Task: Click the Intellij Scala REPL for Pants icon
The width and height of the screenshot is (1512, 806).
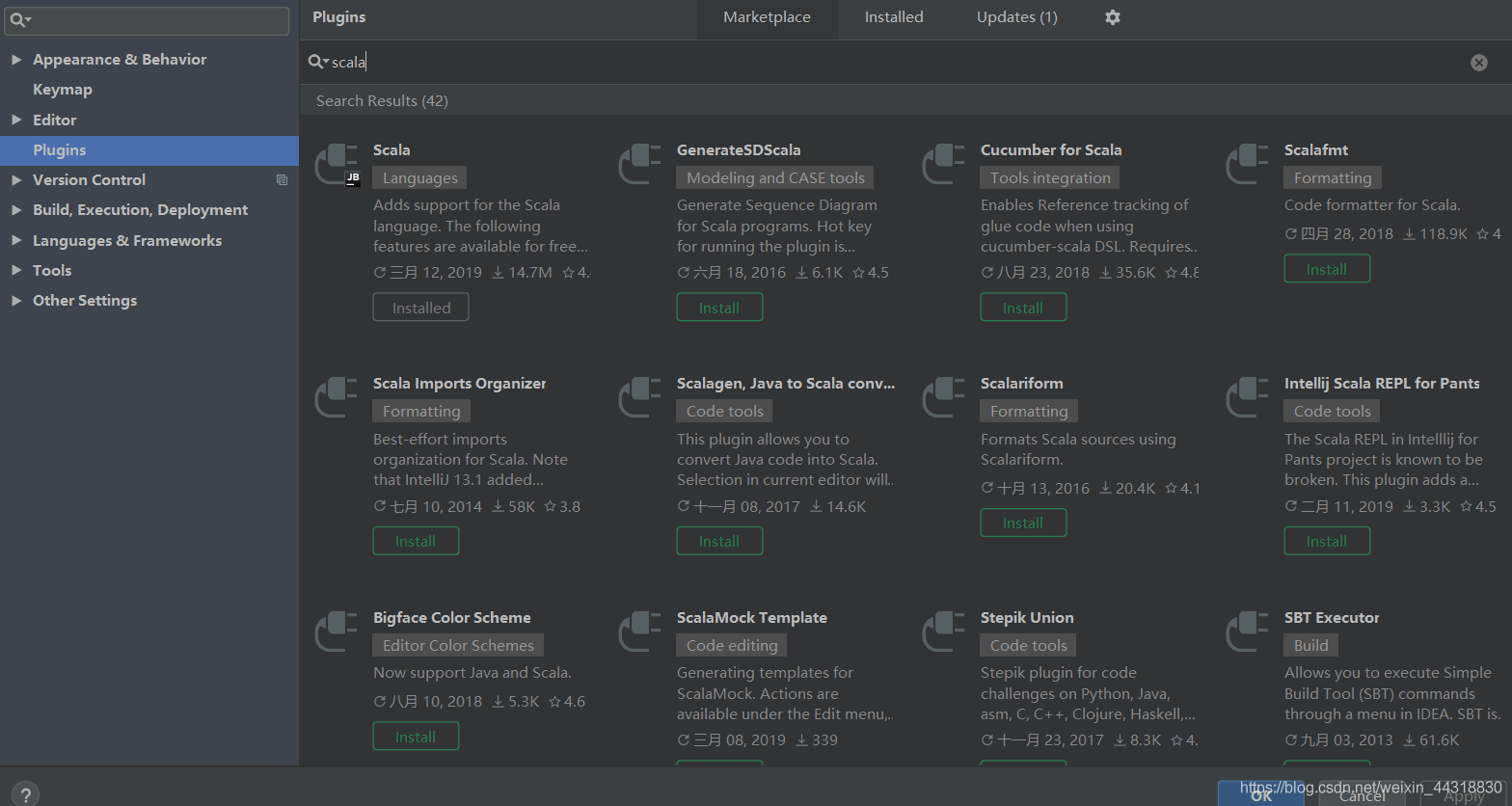Action: (x=1248, y=397)
